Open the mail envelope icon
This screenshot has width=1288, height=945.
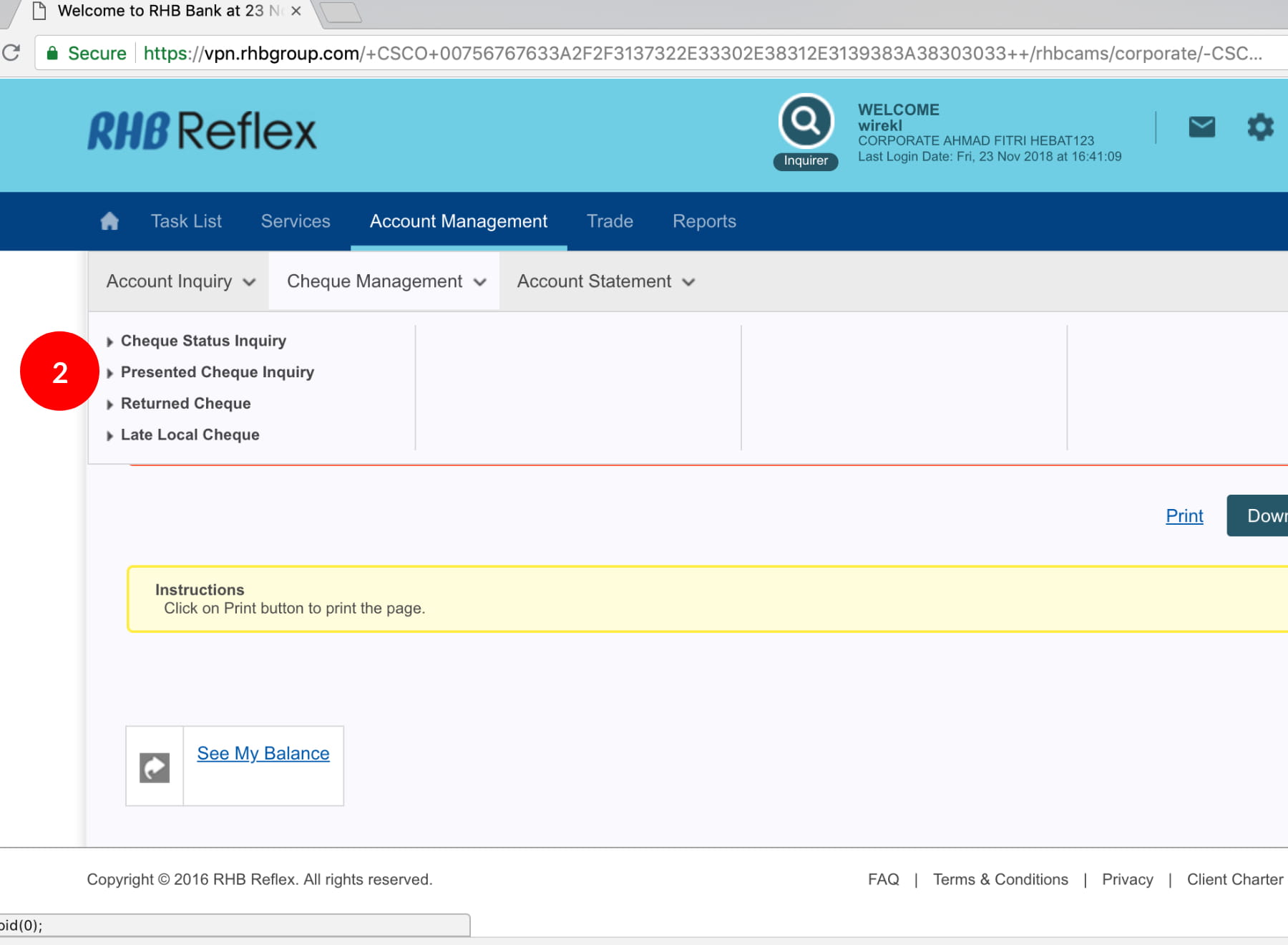point(1201,127)
